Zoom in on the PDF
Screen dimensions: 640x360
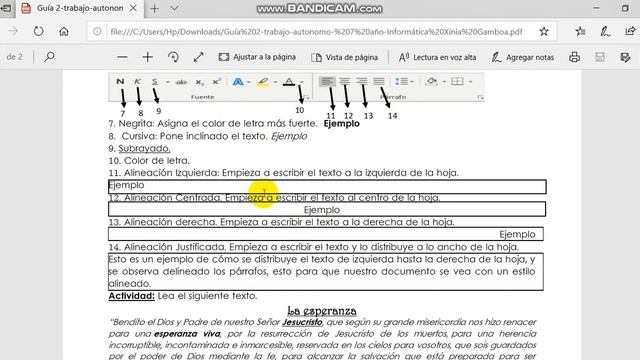pos(147,57)
